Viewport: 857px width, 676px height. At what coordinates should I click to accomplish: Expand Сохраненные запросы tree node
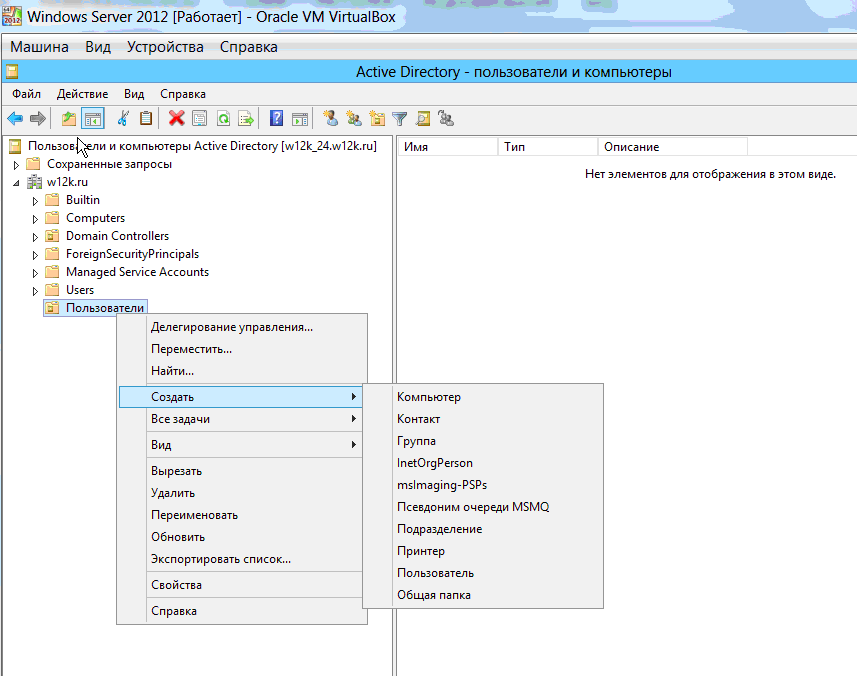(16, 164)
